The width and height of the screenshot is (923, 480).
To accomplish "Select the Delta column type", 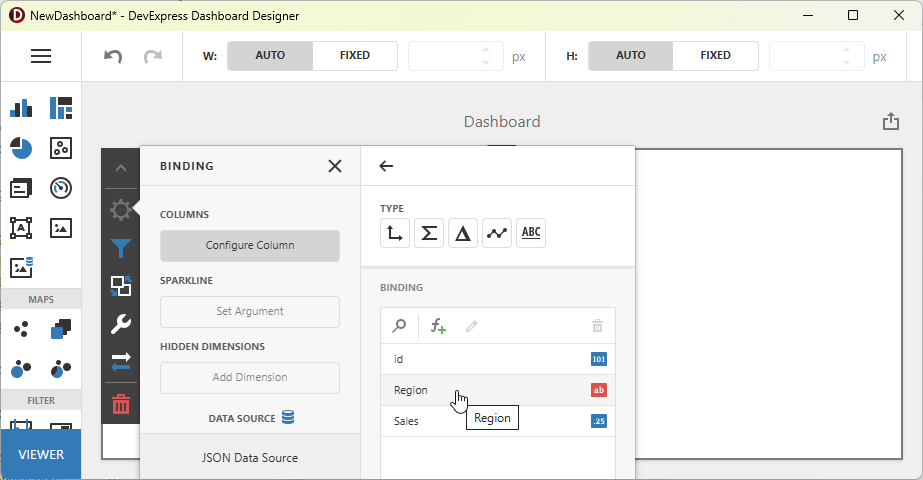I will coord(463,233).
